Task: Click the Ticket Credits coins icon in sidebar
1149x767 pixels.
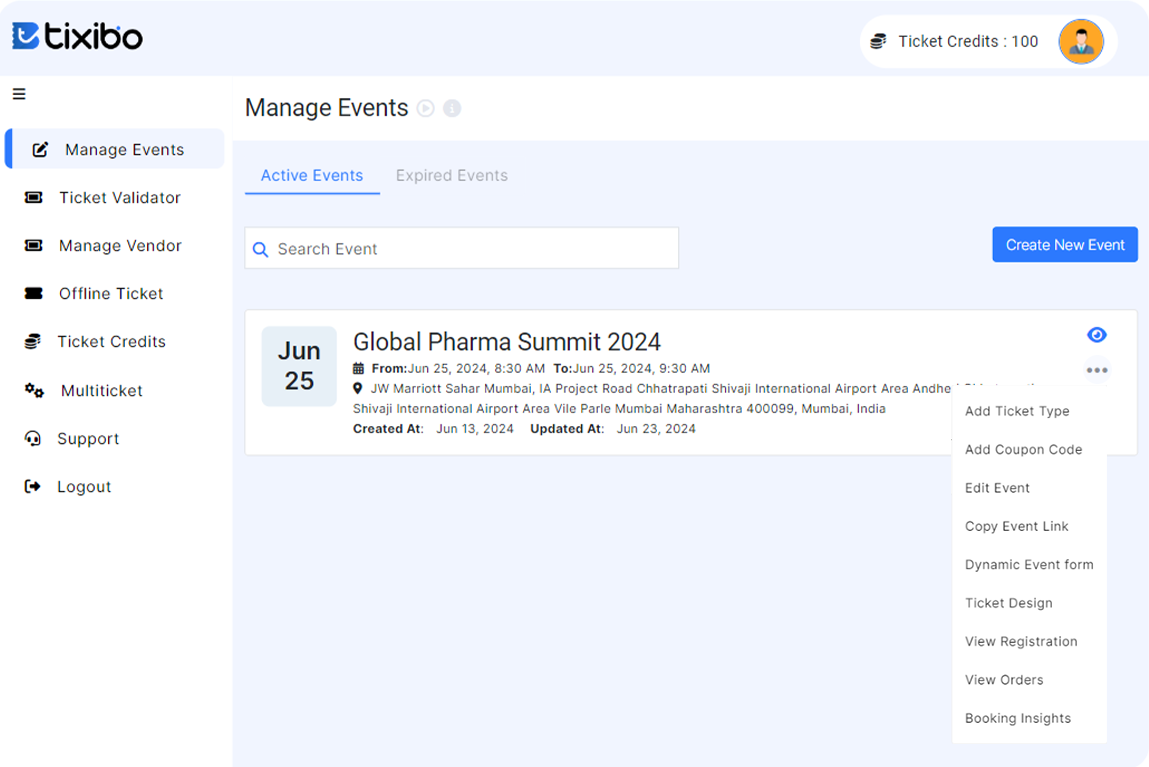Action: [x=33, y=342]
